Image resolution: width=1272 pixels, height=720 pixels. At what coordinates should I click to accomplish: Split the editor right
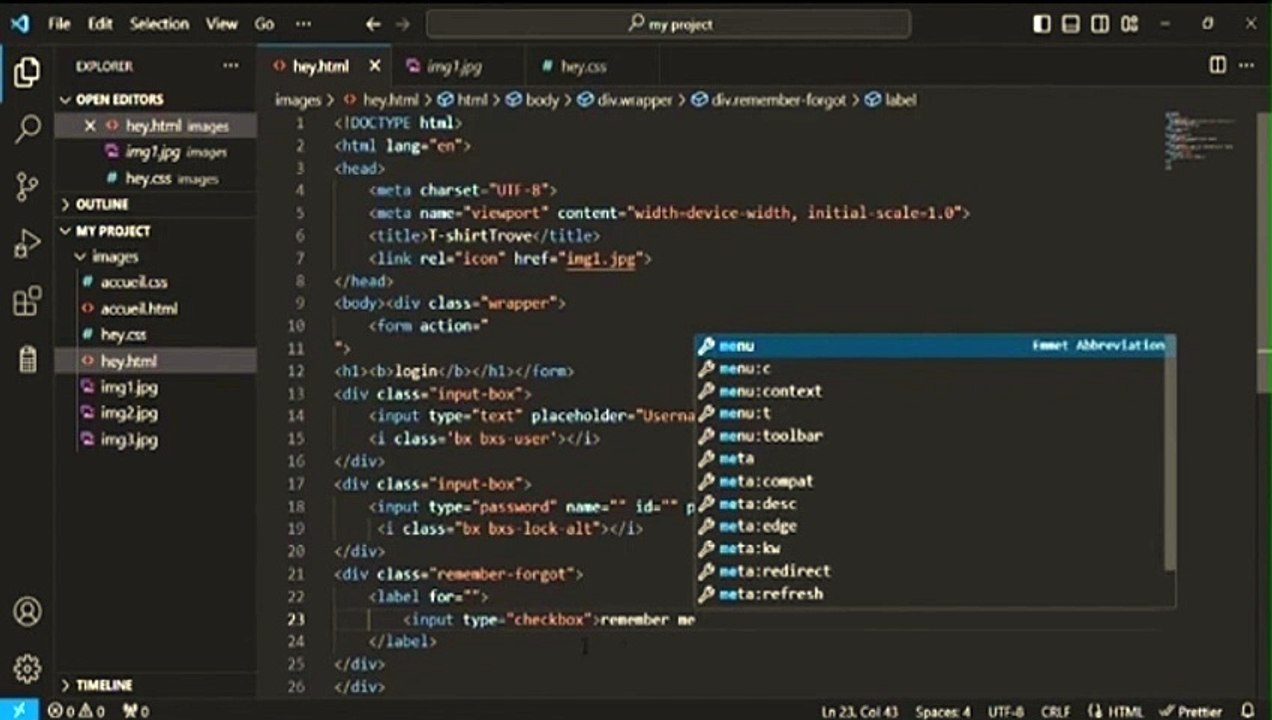[1217, 65]
